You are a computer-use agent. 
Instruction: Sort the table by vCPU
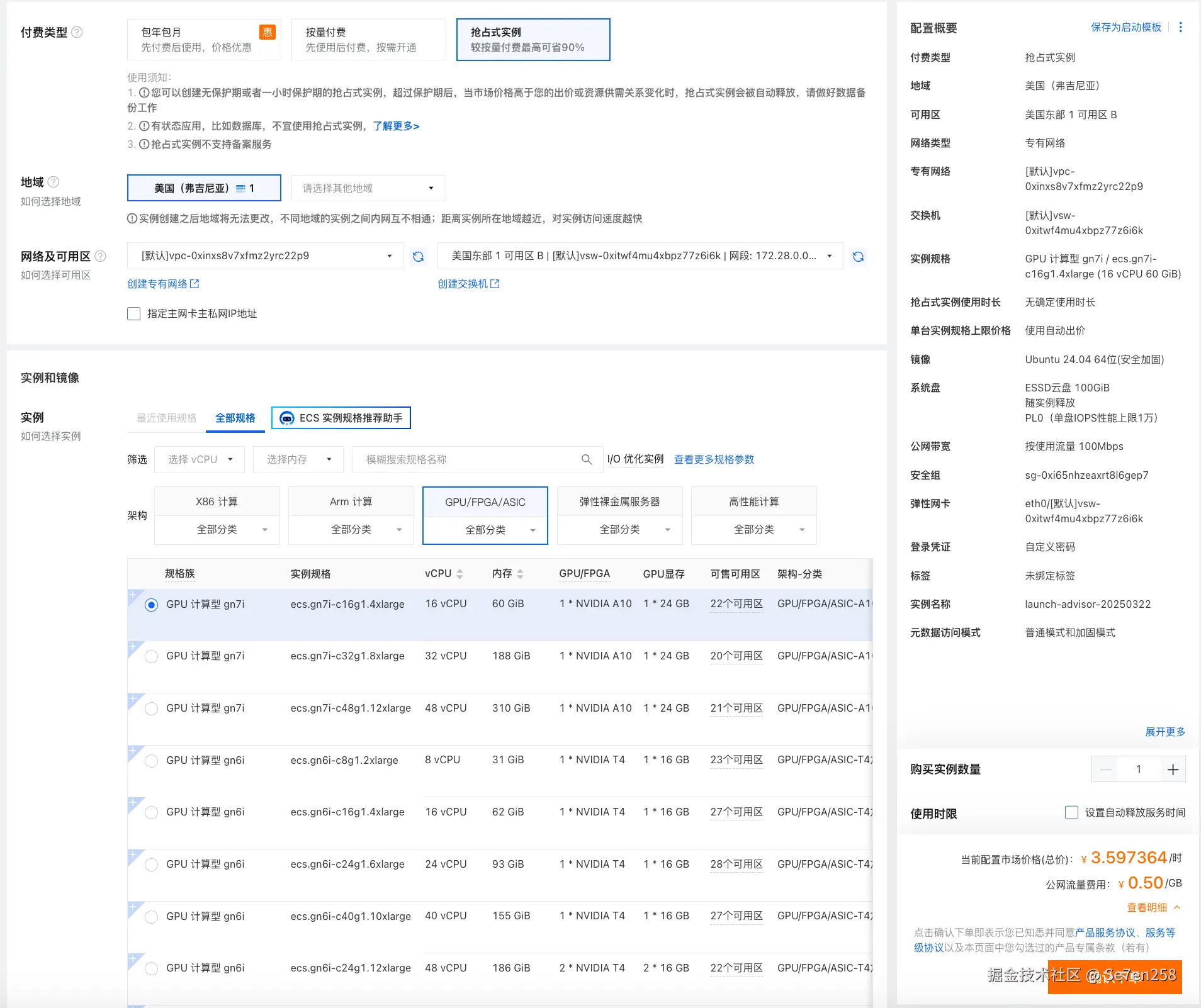pyautogui.click(x=460, y=574)
